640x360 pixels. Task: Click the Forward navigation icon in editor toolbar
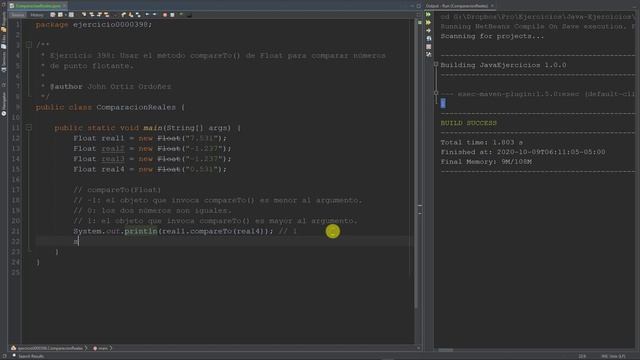tap(71, 15)
